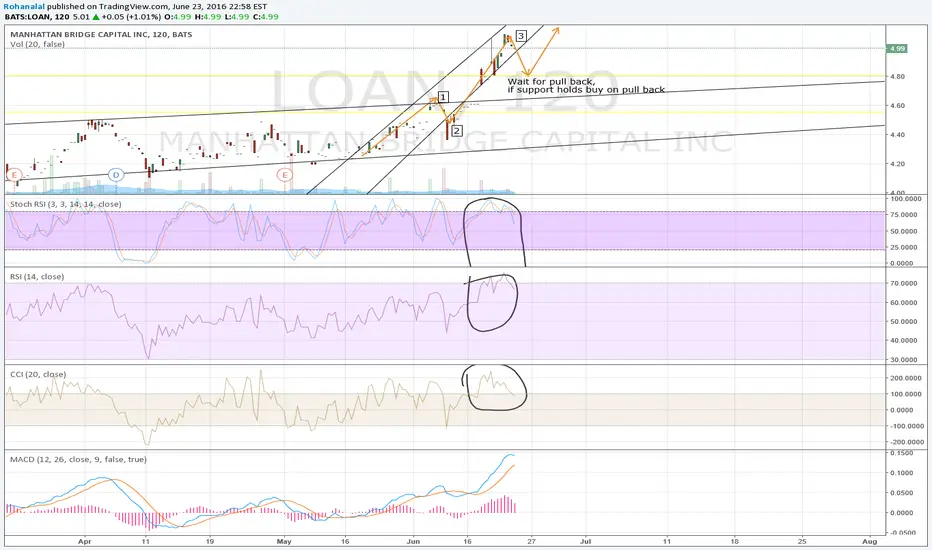The image size is (932, 550).
Task: Click the 4.60 price axis label
Action: coord(897,106)
